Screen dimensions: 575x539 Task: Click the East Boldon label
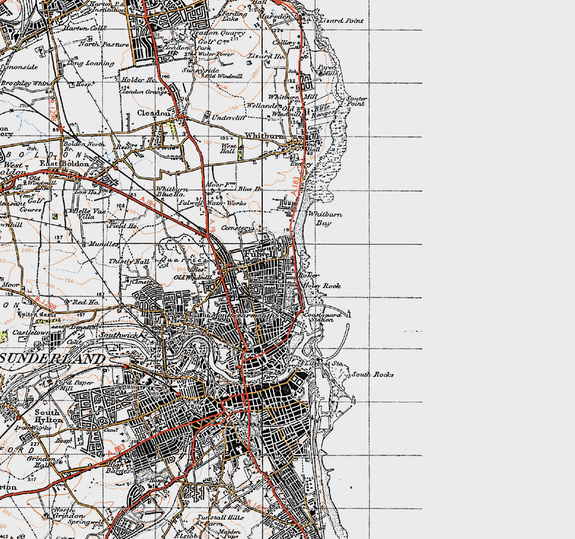[64, 164]
